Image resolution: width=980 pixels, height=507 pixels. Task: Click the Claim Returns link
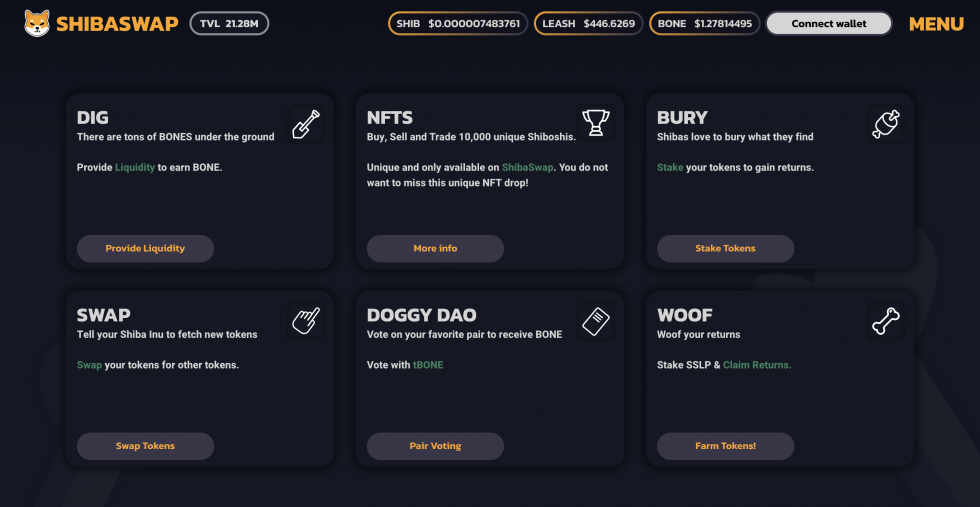tap(757, 365)
